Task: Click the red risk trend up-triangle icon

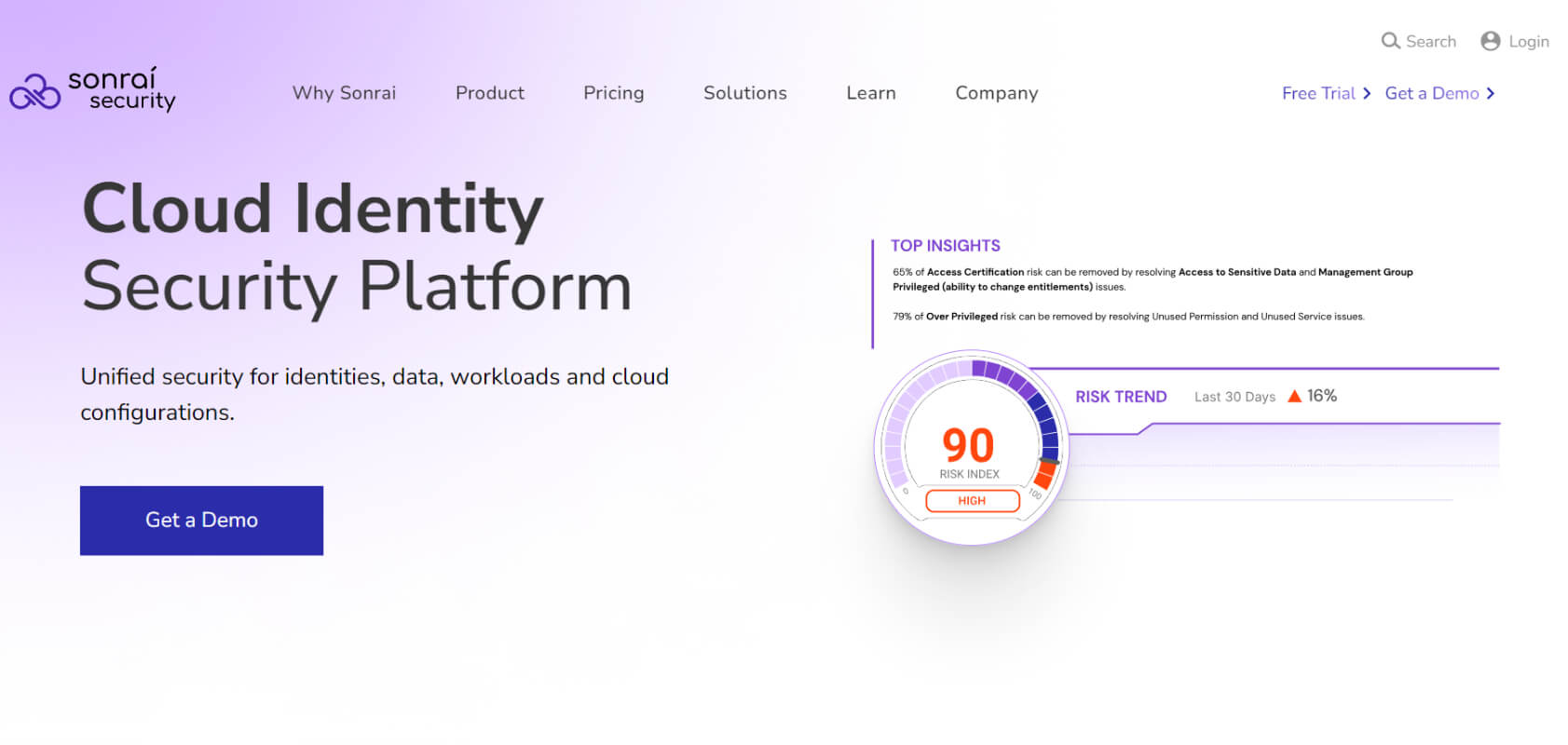Action: coord(1294,396)
